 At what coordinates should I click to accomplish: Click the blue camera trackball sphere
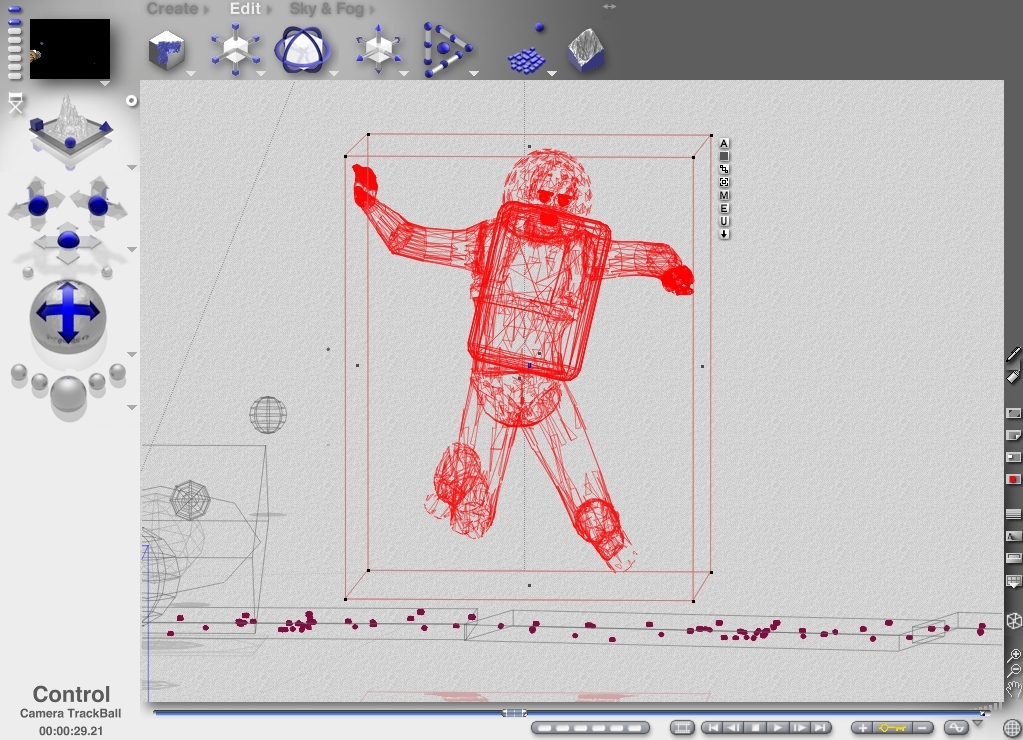(x=67, y=312)
